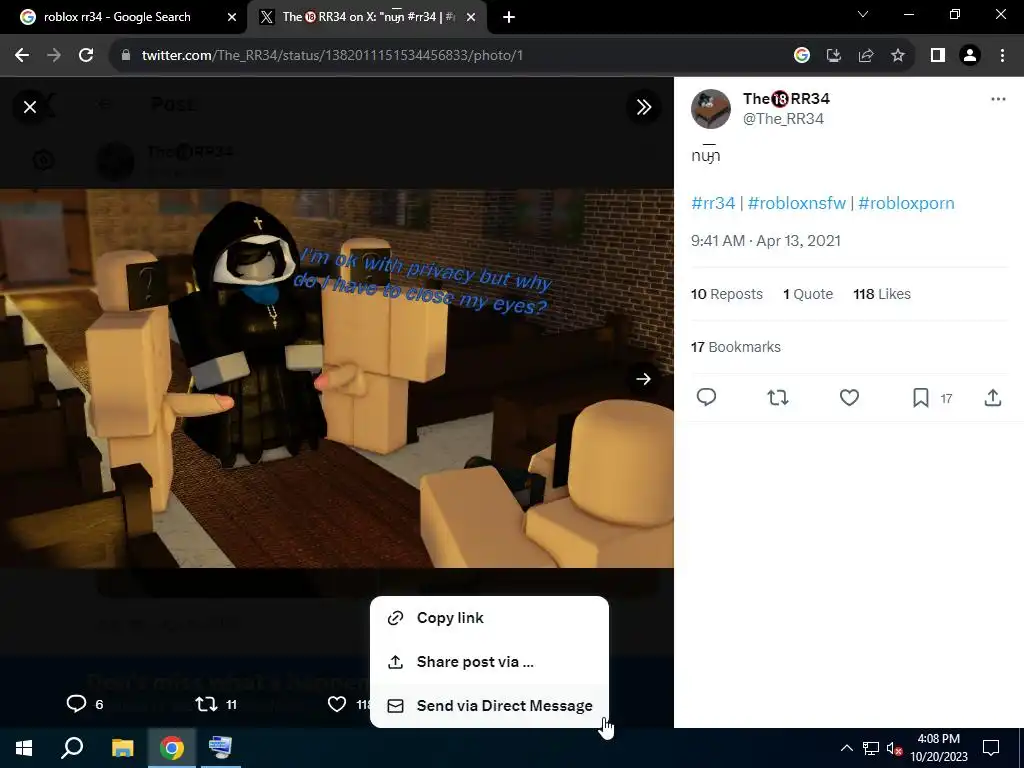Open the post's more options (three dots)

point(998,99)
